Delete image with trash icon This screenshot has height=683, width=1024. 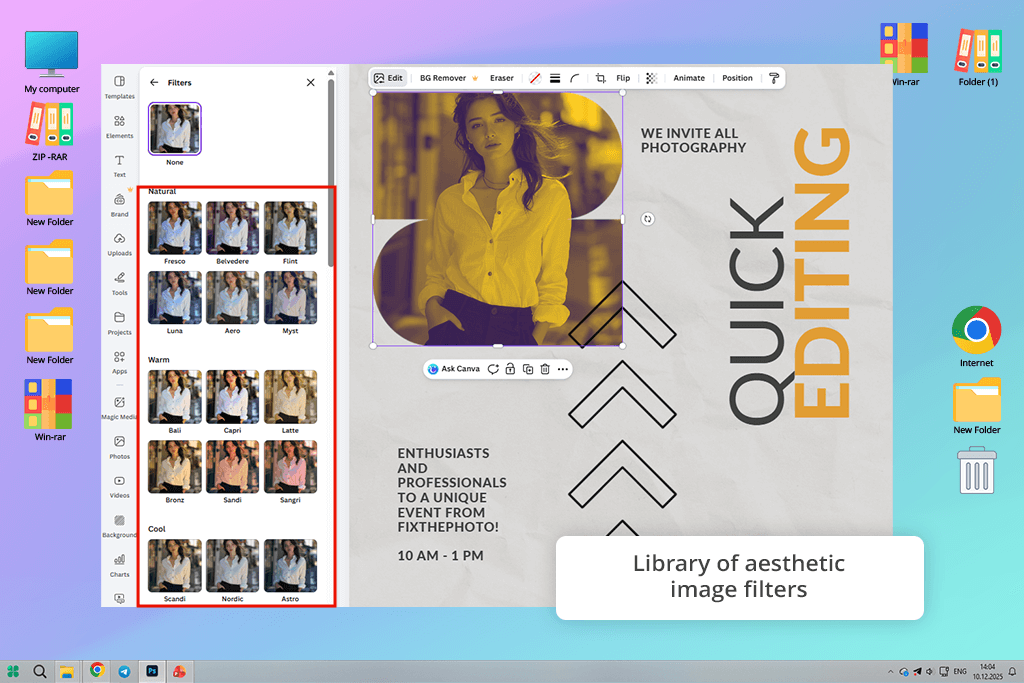click(545, 369)
